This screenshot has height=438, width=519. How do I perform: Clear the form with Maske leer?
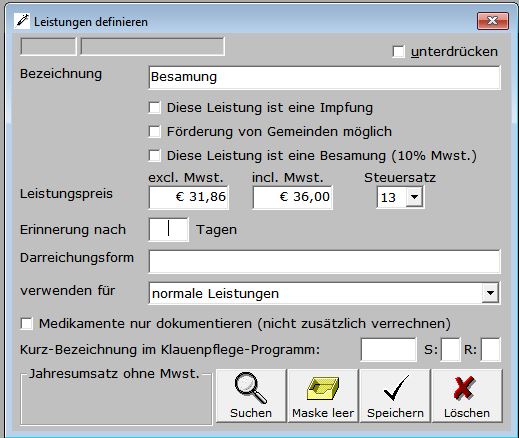click(x=323, y=396)
